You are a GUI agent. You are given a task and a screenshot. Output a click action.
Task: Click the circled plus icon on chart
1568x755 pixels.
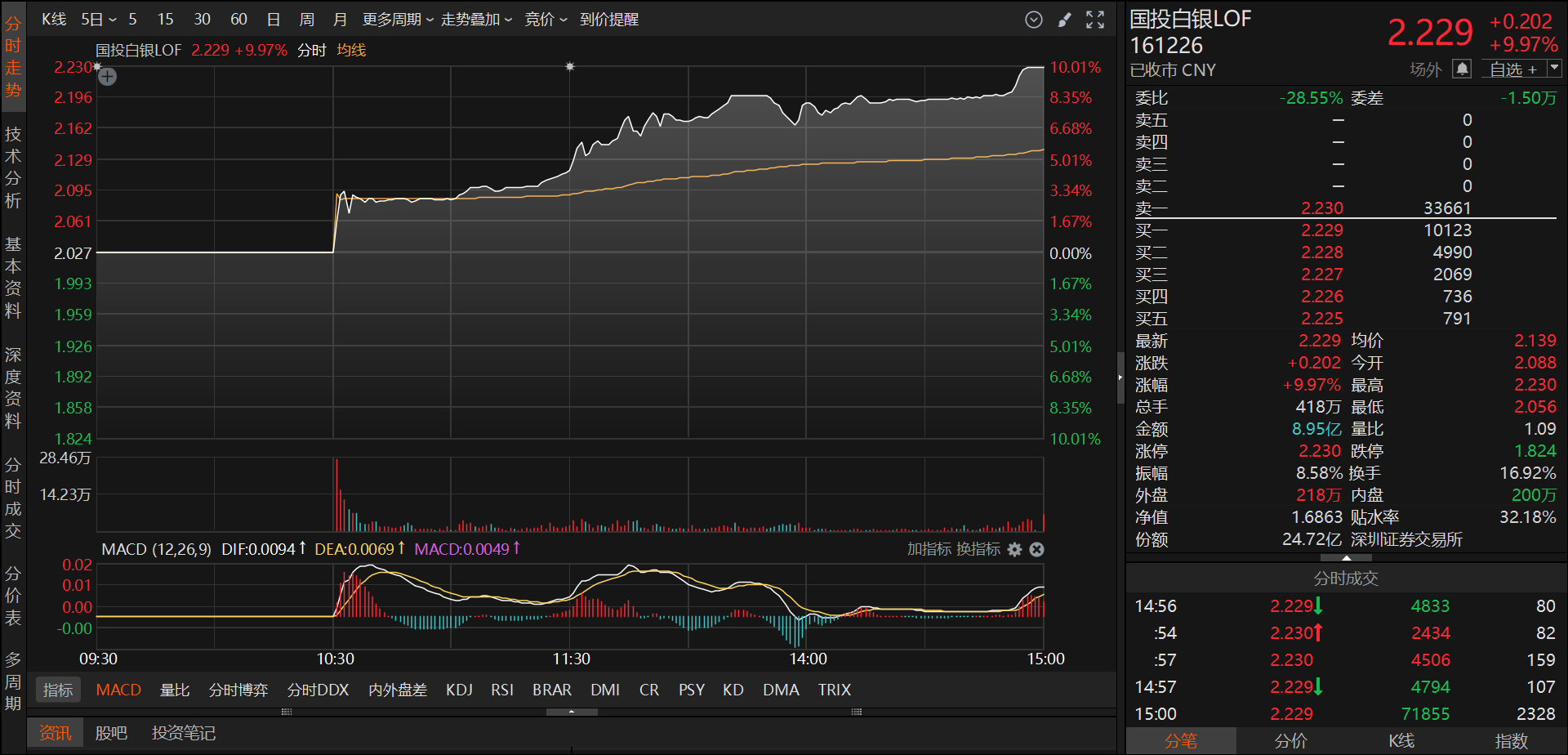[x=108, y=77]
